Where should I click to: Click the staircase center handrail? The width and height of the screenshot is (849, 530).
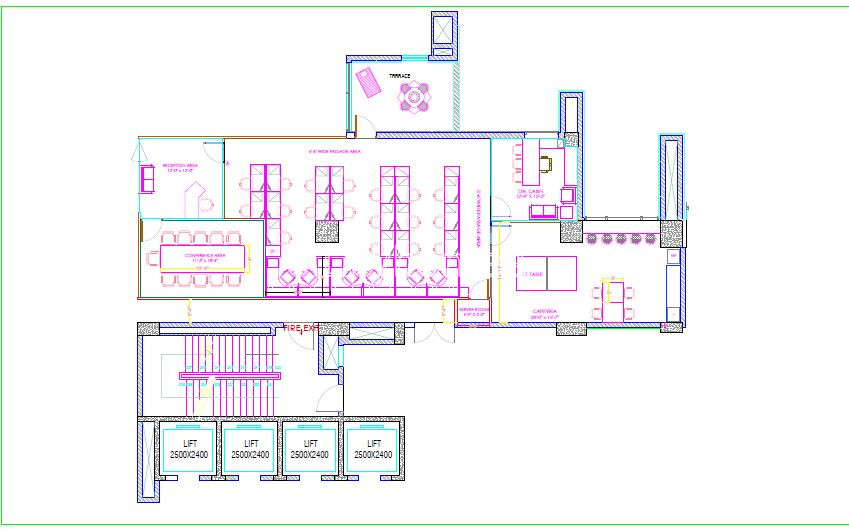(230, 375)
